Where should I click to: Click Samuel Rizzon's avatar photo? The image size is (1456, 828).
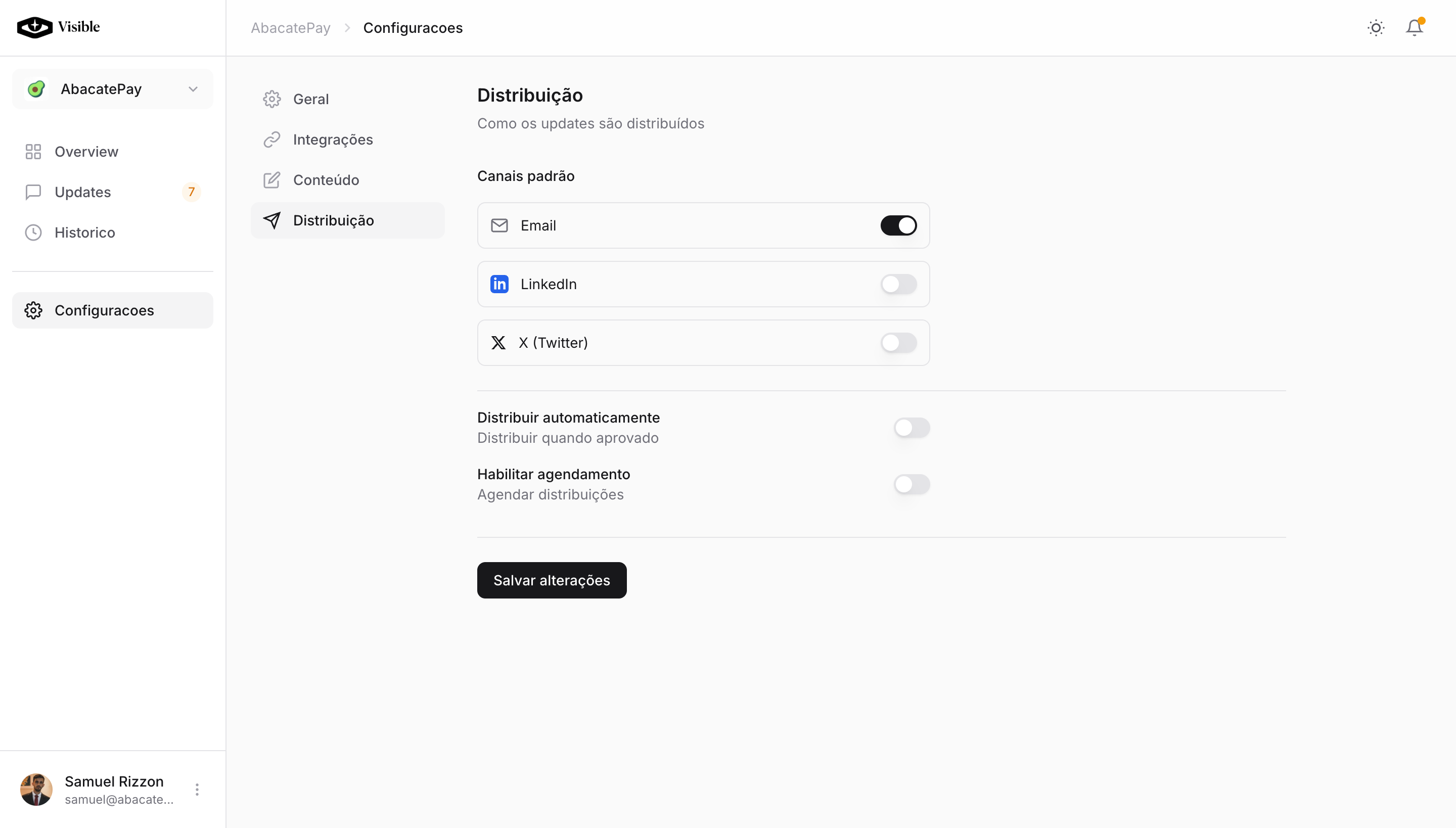click(x=36, y=790)
